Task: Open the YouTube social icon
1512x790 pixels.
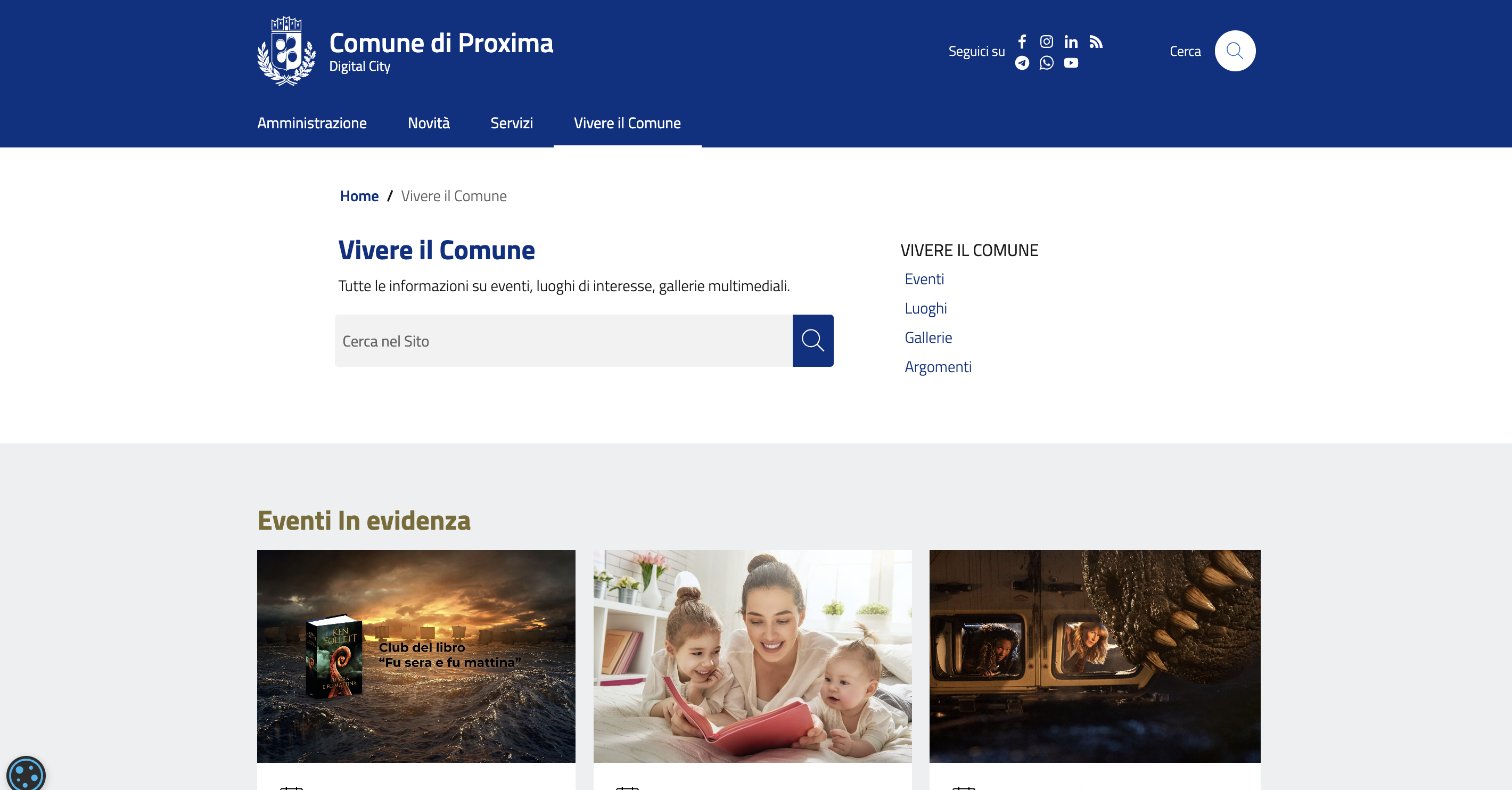Action: tap(1071, 63)
